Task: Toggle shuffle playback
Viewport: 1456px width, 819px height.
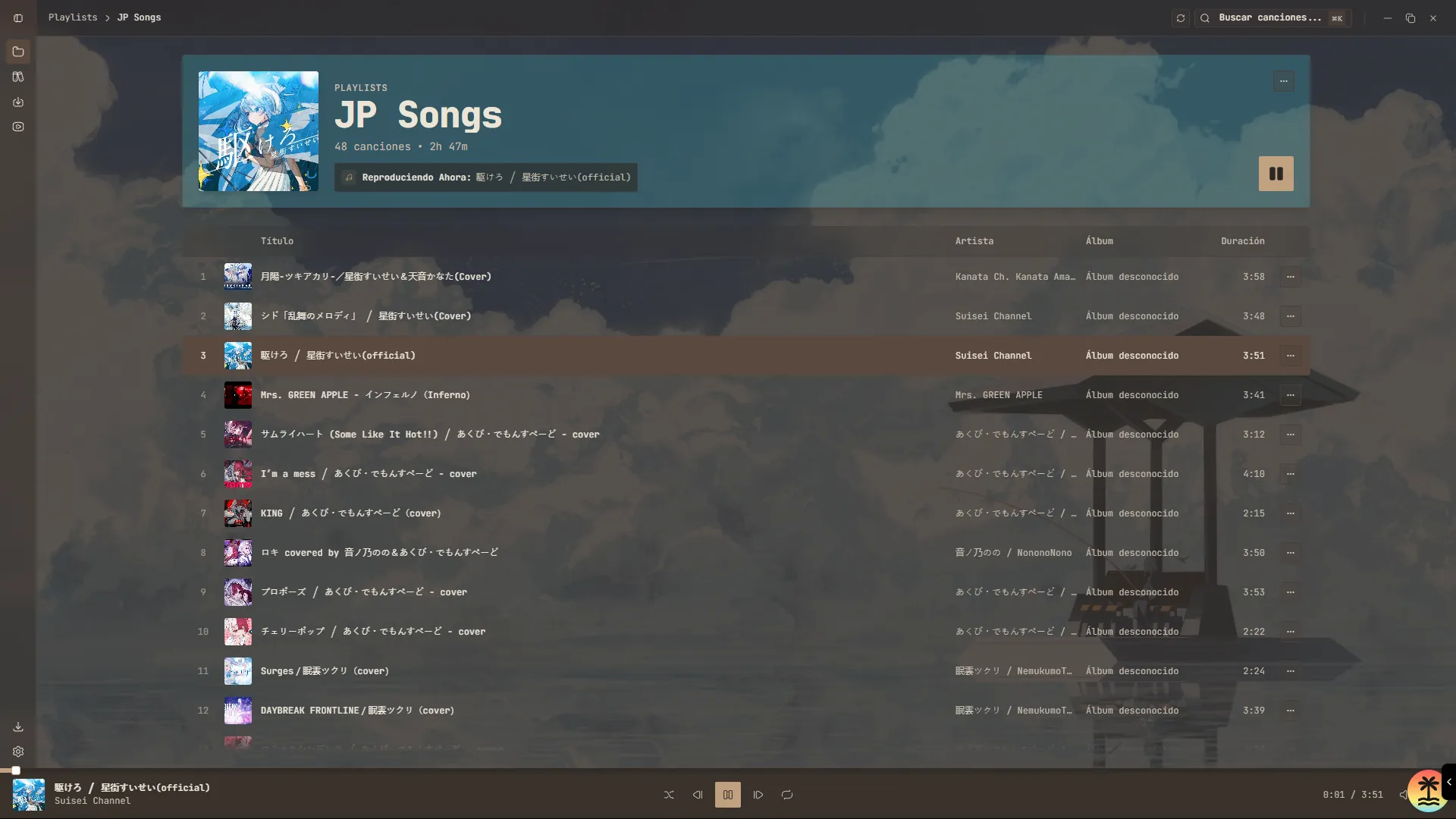Action: pyautogui.click(x=669, y=795)
